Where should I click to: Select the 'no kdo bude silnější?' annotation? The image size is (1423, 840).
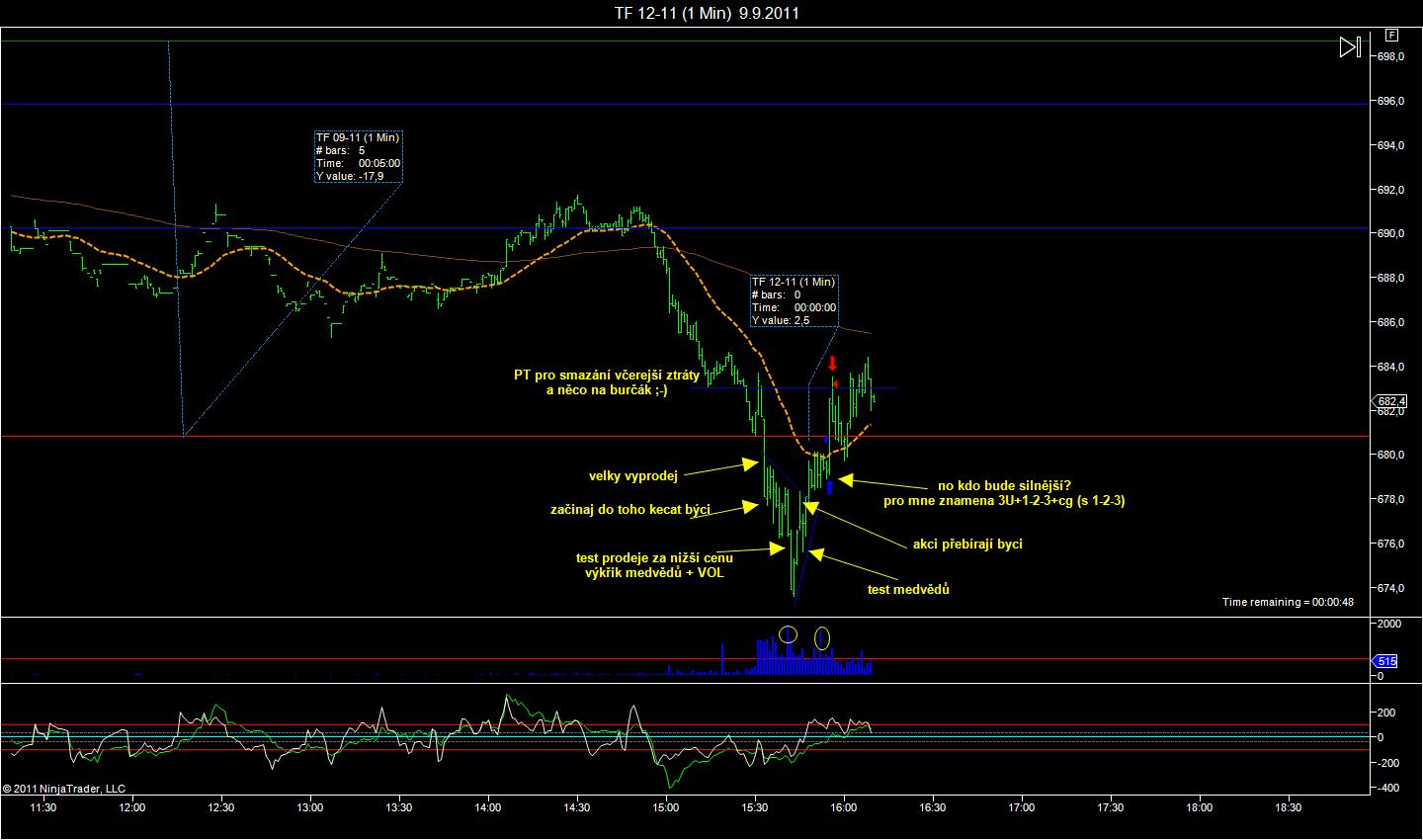point(1003,486)
